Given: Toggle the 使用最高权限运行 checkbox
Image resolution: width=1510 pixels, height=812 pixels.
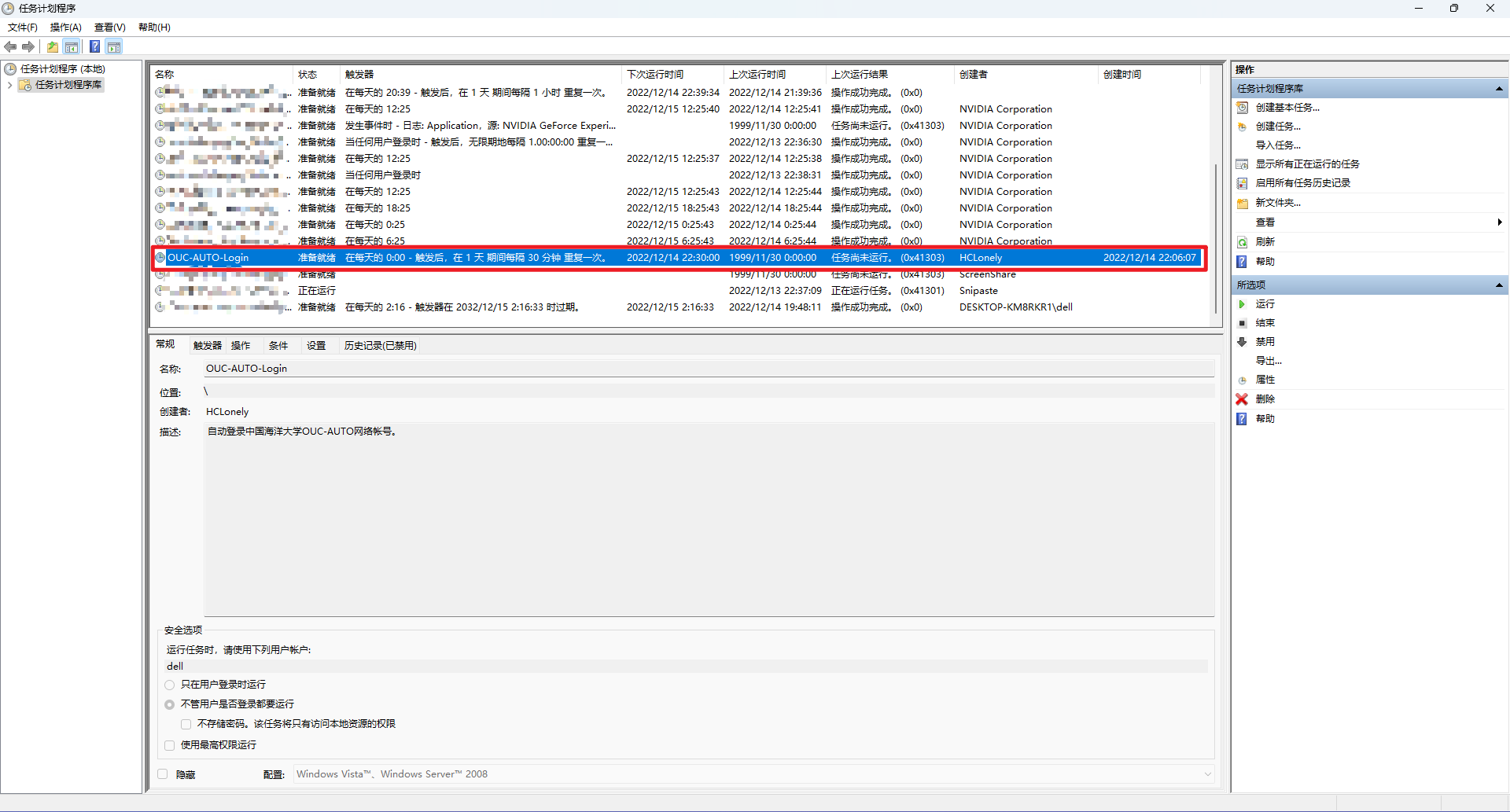Looking at the screenshot, I should tap(170, 746).
